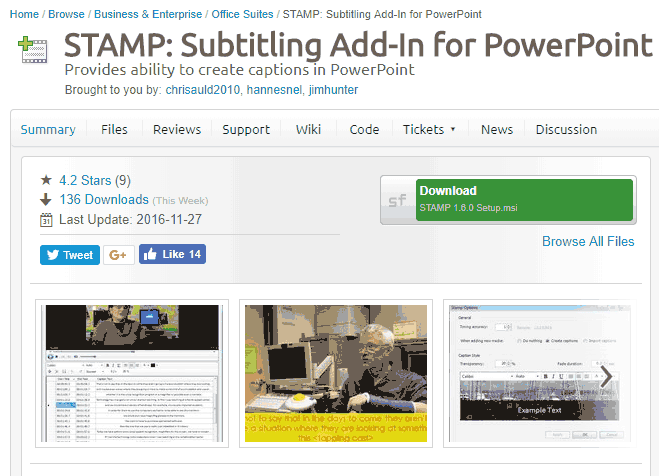
Task: Share on Google Plus
Action: (119, 255)
